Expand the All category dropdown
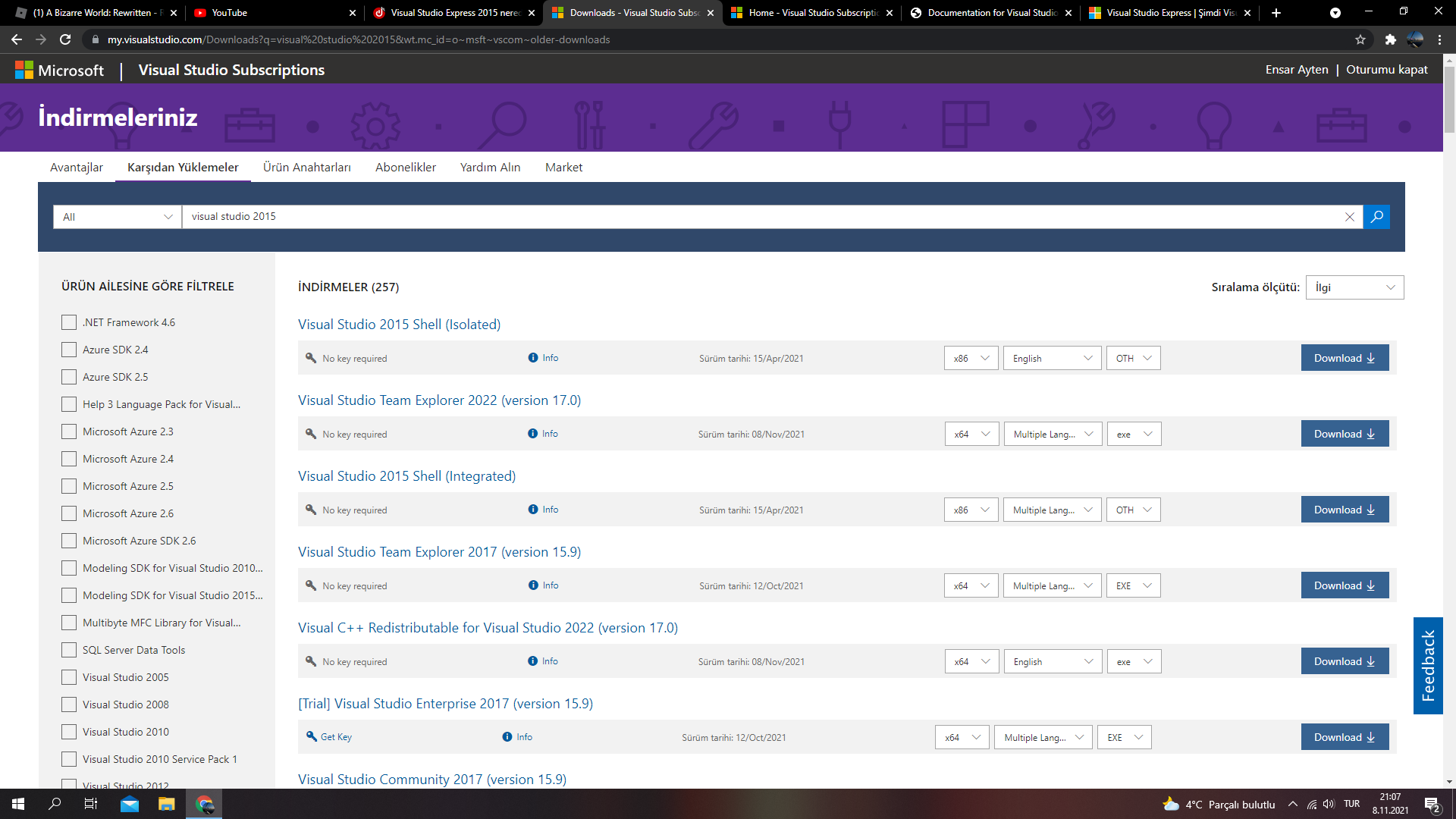Screen dimensions: 1456x819 [x=118, y=217]
